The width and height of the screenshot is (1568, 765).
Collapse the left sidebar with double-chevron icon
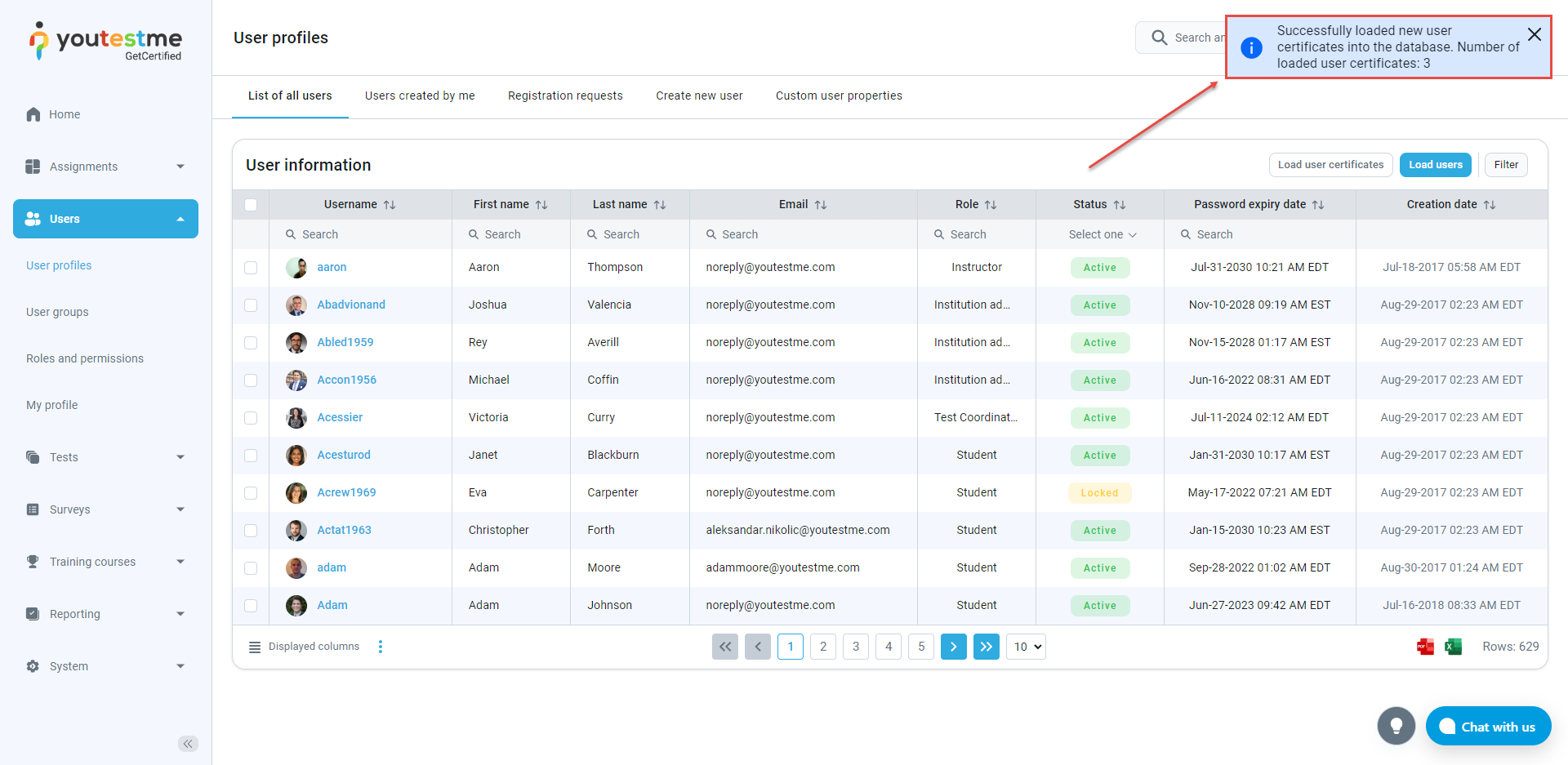point(188,743)
